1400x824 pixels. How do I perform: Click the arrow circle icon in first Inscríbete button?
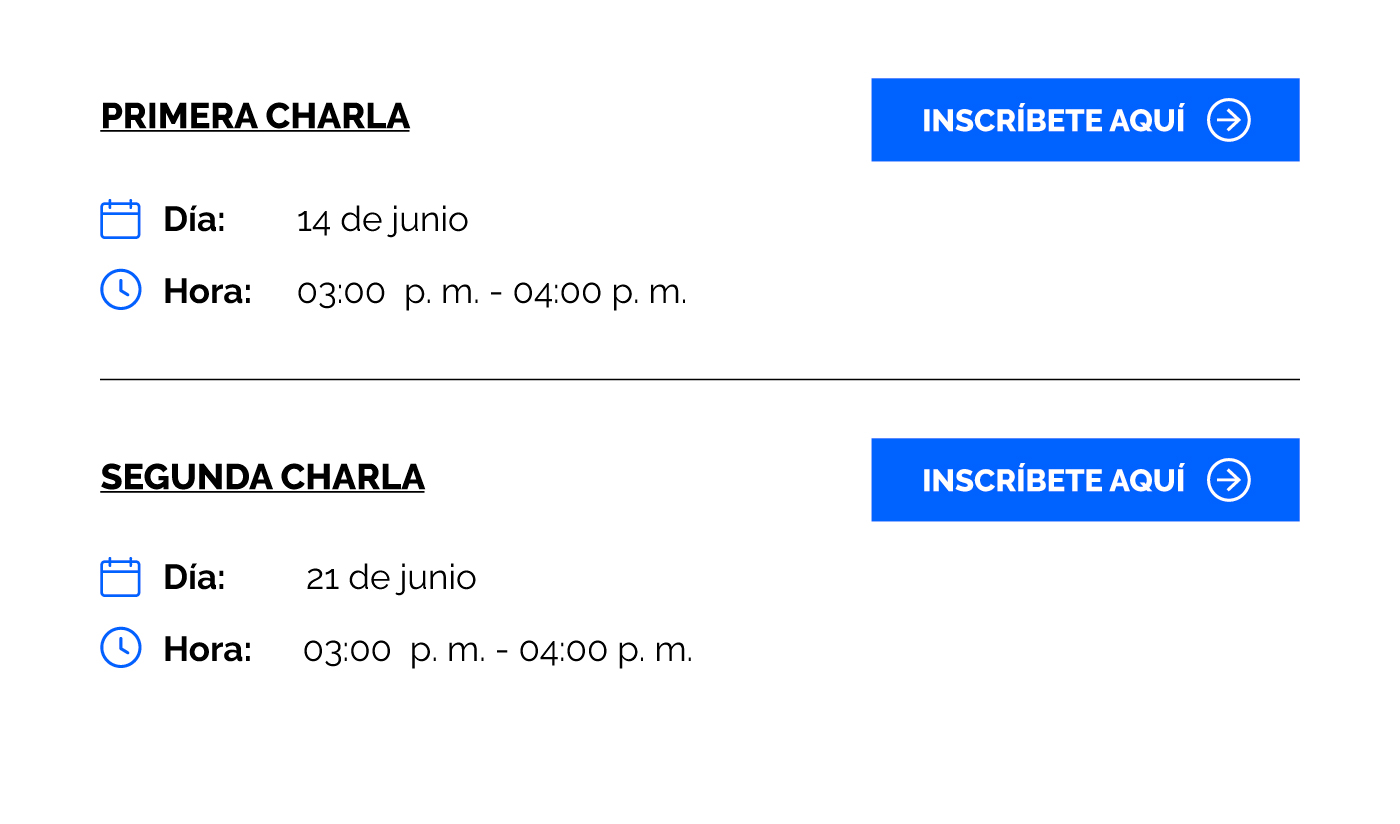click(x=1229, y=120)
